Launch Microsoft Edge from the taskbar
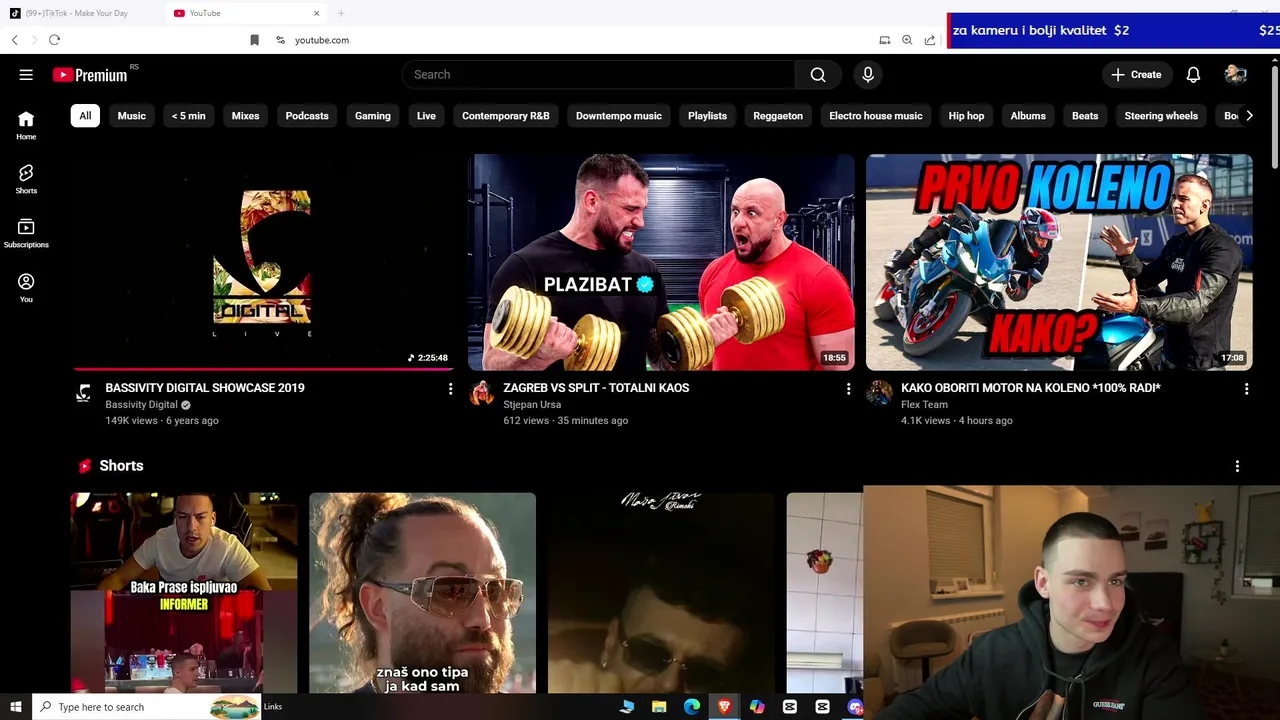 point(692,707)
